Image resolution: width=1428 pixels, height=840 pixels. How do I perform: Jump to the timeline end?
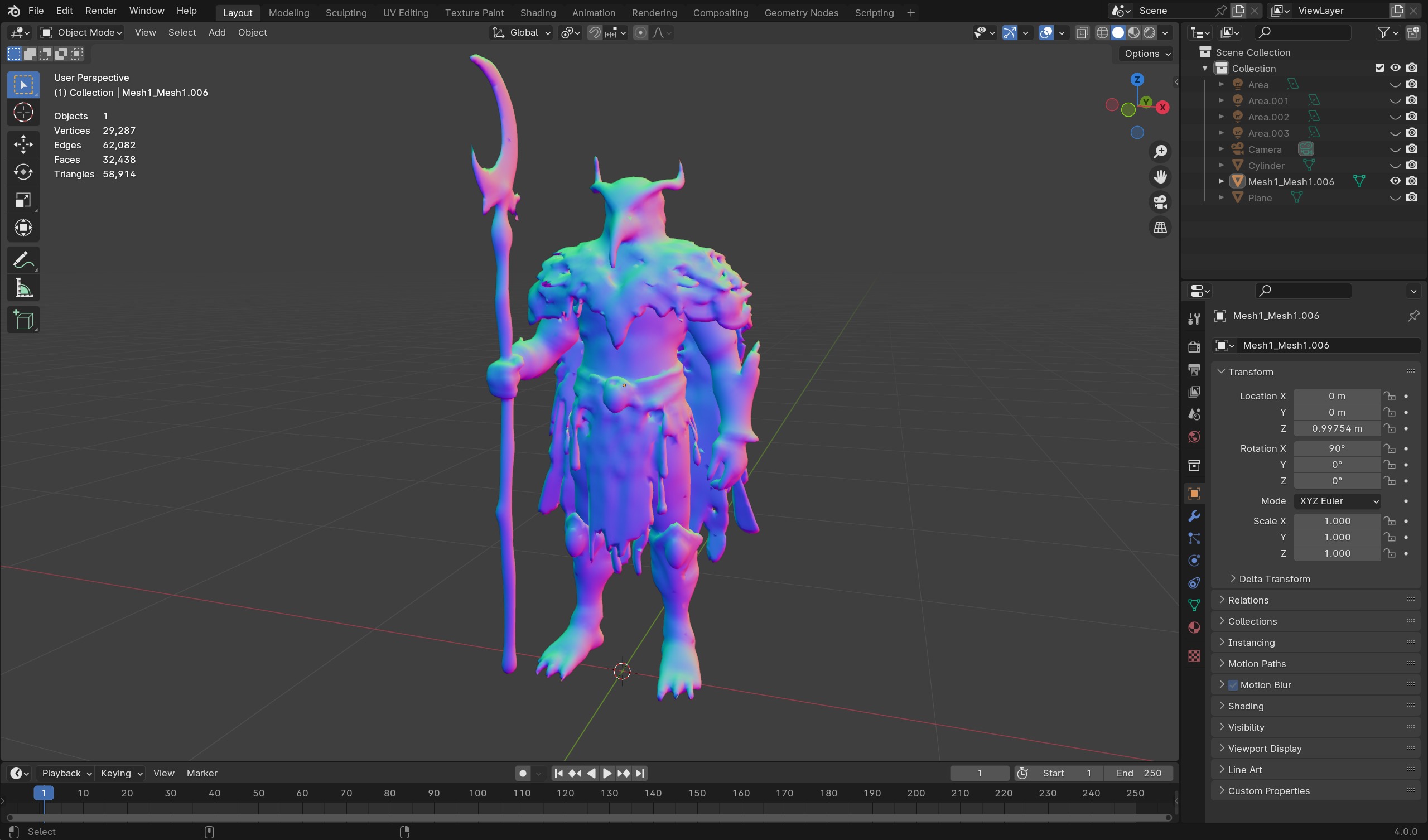pyautogui.click(x=640, y=773)
